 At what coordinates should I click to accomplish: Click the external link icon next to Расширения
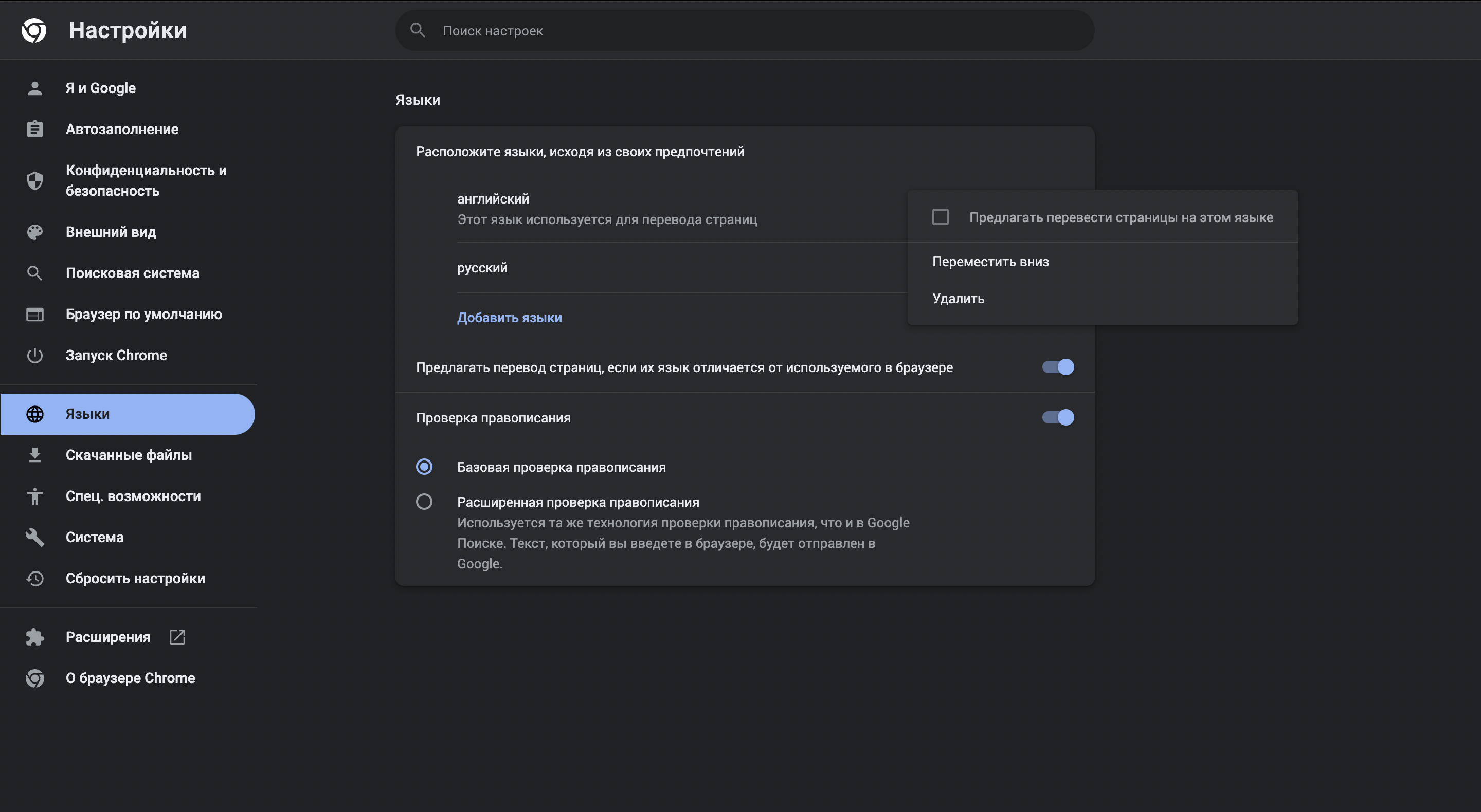(x=177, y=637)
